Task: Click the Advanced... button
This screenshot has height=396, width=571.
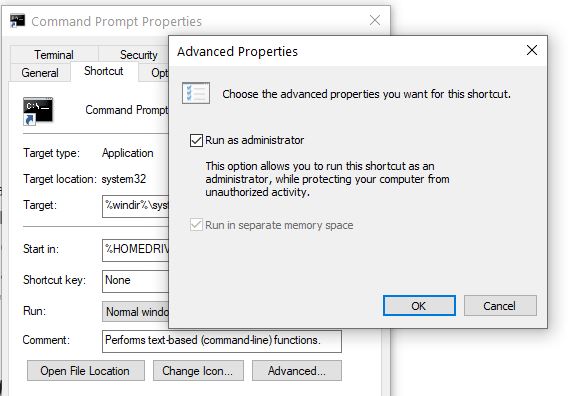Action: pyautogui.click(x=297, y=370)
